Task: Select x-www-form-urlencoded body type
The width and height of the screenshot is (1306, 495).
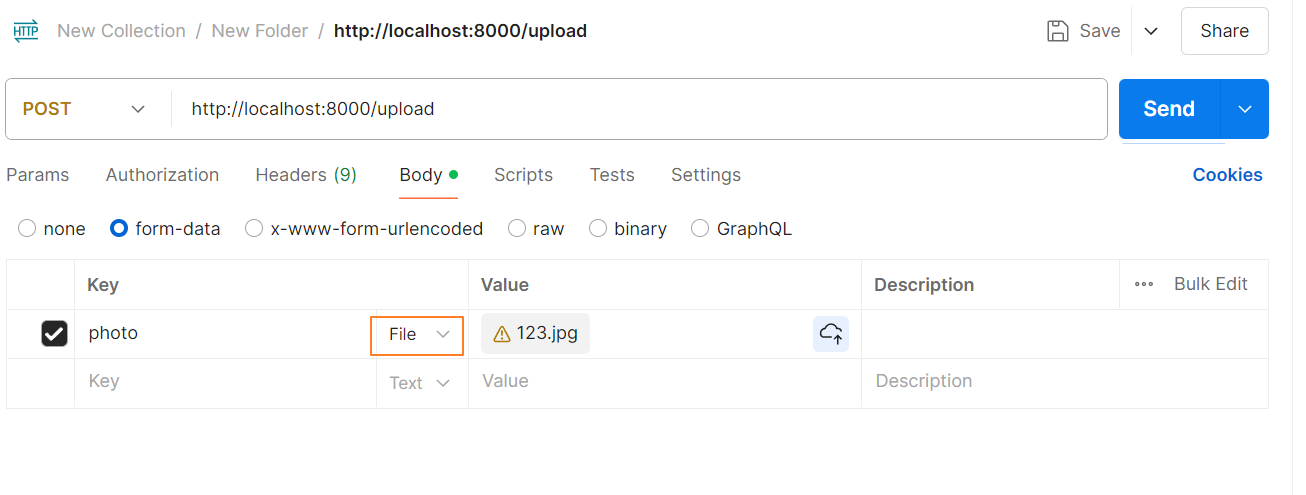Action: [254, 229]
